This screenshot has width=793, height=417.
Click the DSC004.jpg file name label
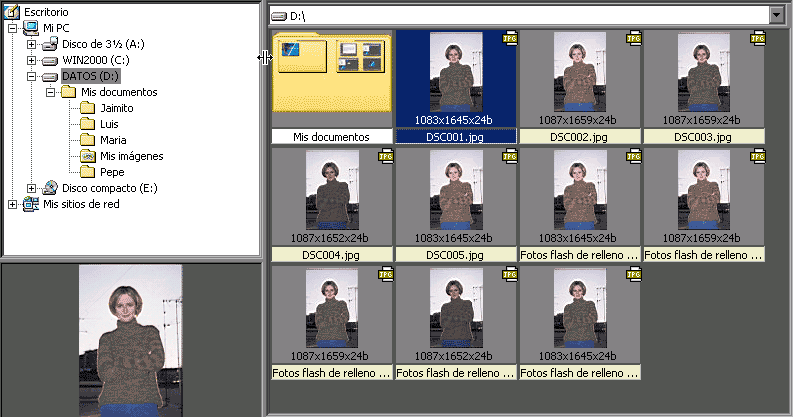click(x=332, y=255)
